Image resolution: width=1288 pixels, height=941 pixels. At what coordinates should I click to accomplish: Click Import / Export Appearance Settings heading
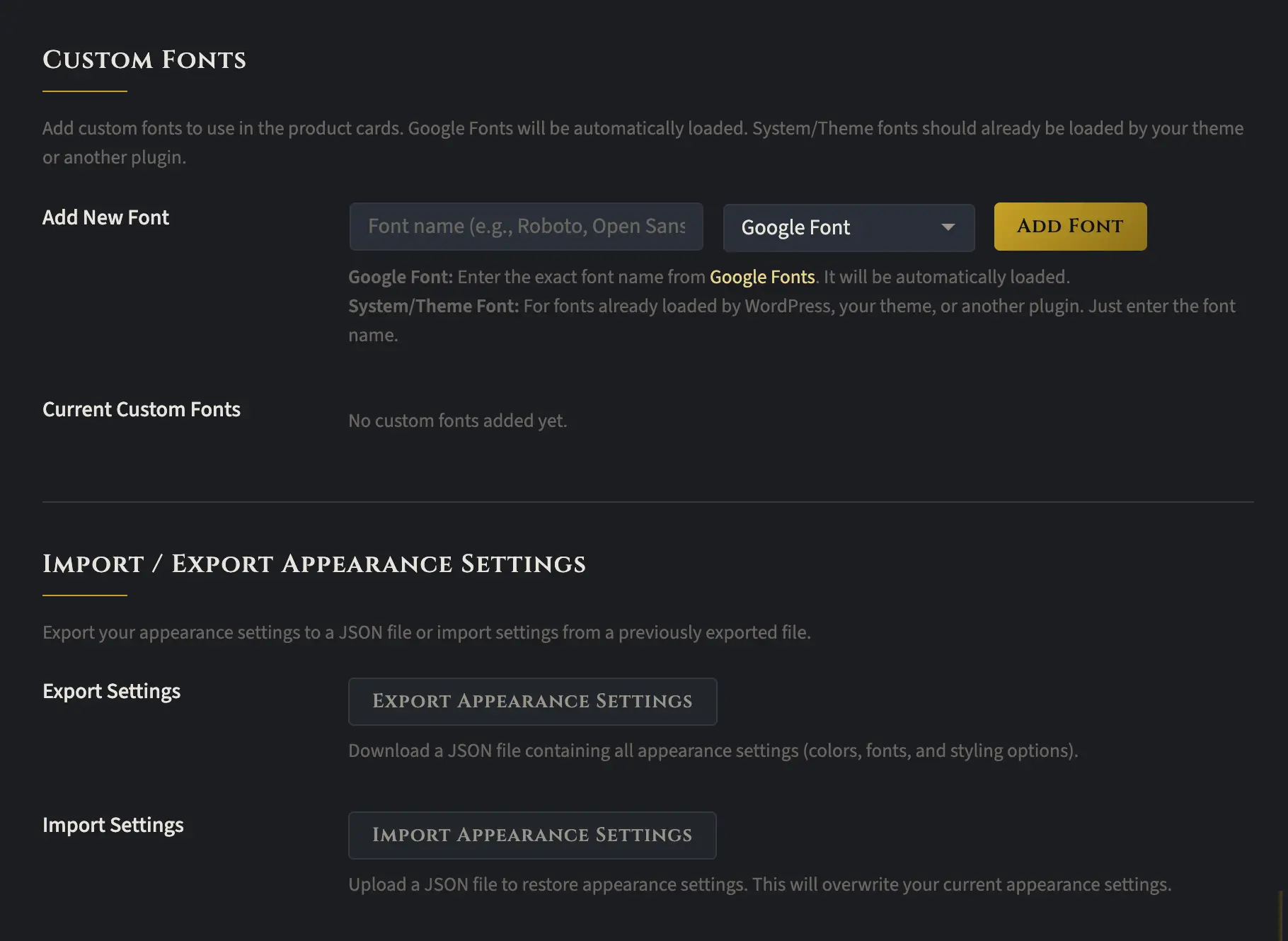tap(314, 564)
